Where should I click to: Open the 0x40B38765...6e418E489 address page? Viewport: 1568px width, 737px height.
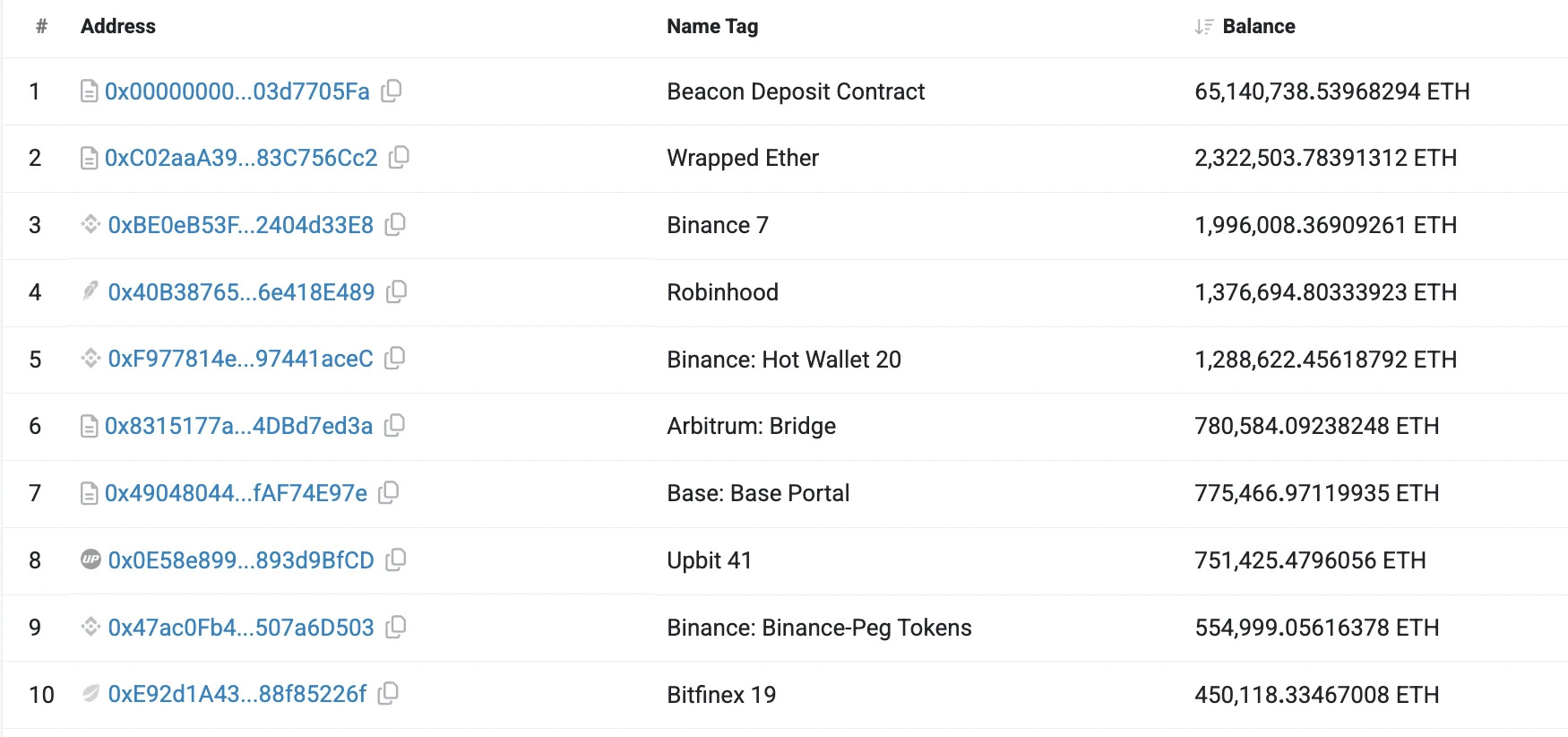tap(241, 292)
